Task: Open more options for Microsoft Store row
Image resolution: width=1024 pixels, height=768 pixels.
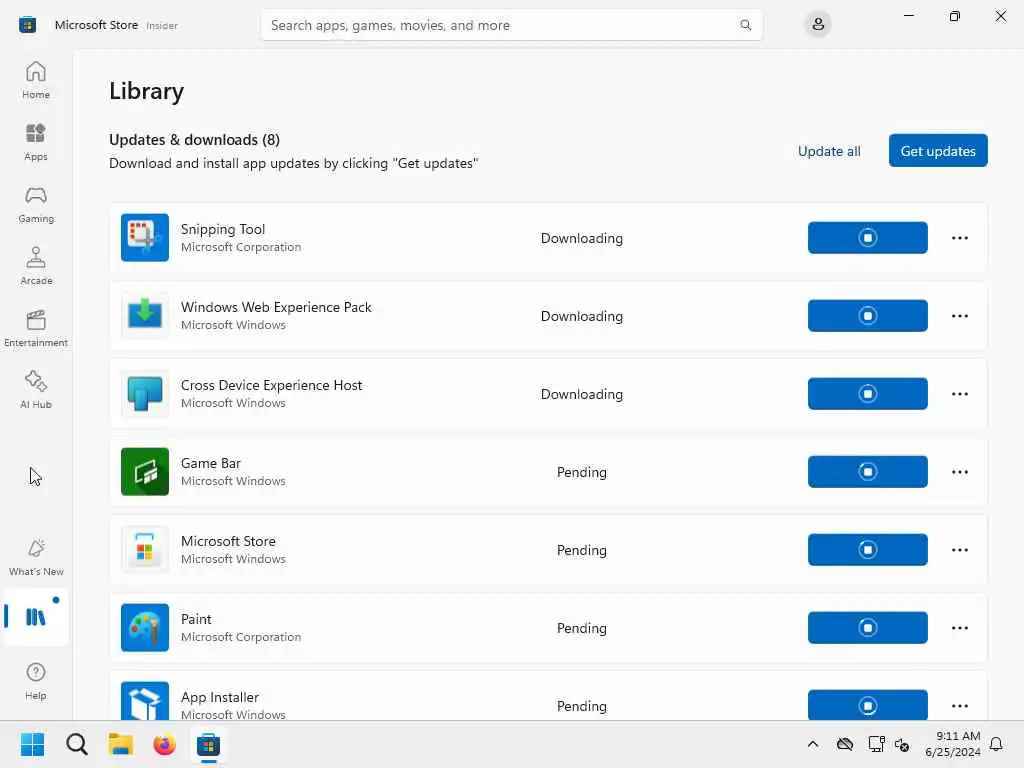Action: (x=959, y=550)
